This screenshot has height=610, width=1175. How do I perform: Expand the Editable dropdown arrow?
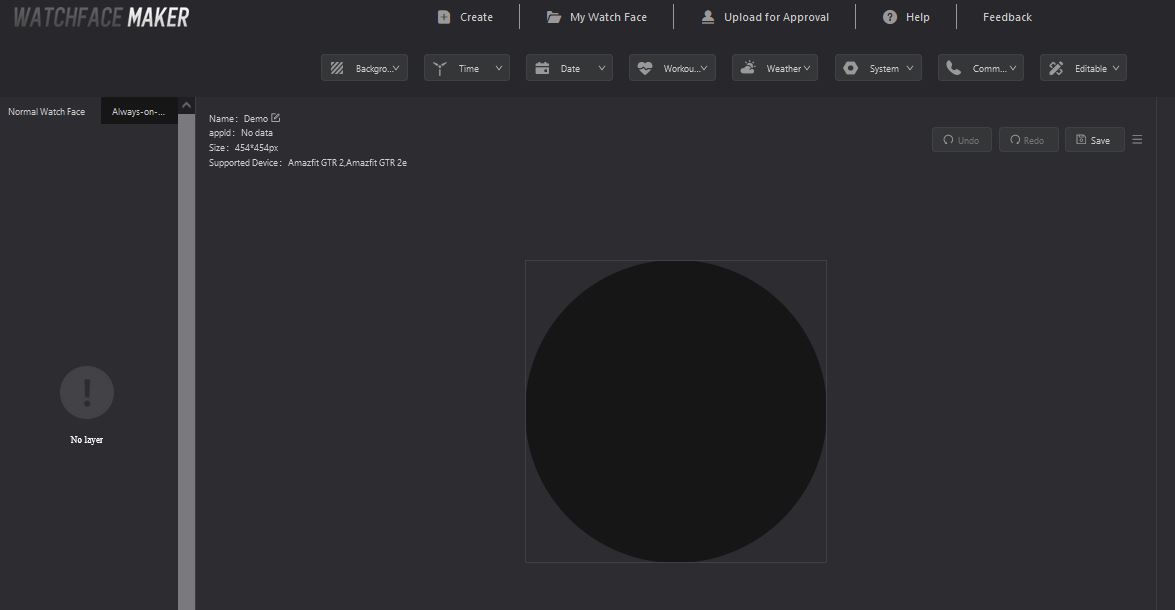[x=1116, y=68]
